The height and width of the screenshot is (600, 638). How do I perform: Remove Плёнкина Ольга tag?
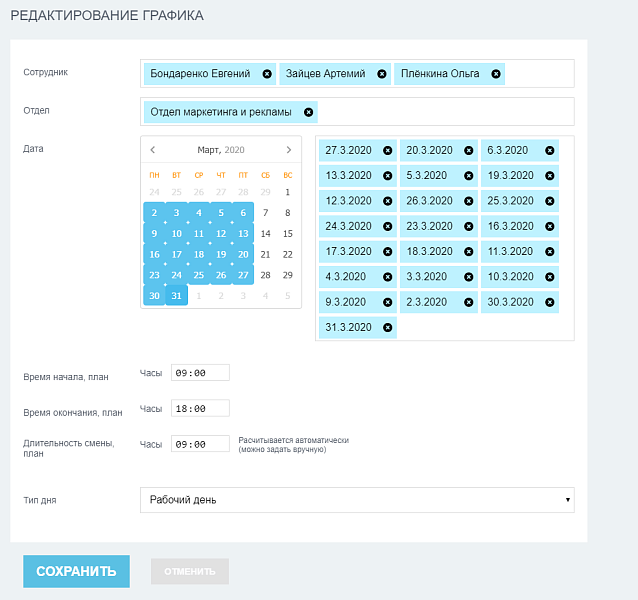coord(496,74)
